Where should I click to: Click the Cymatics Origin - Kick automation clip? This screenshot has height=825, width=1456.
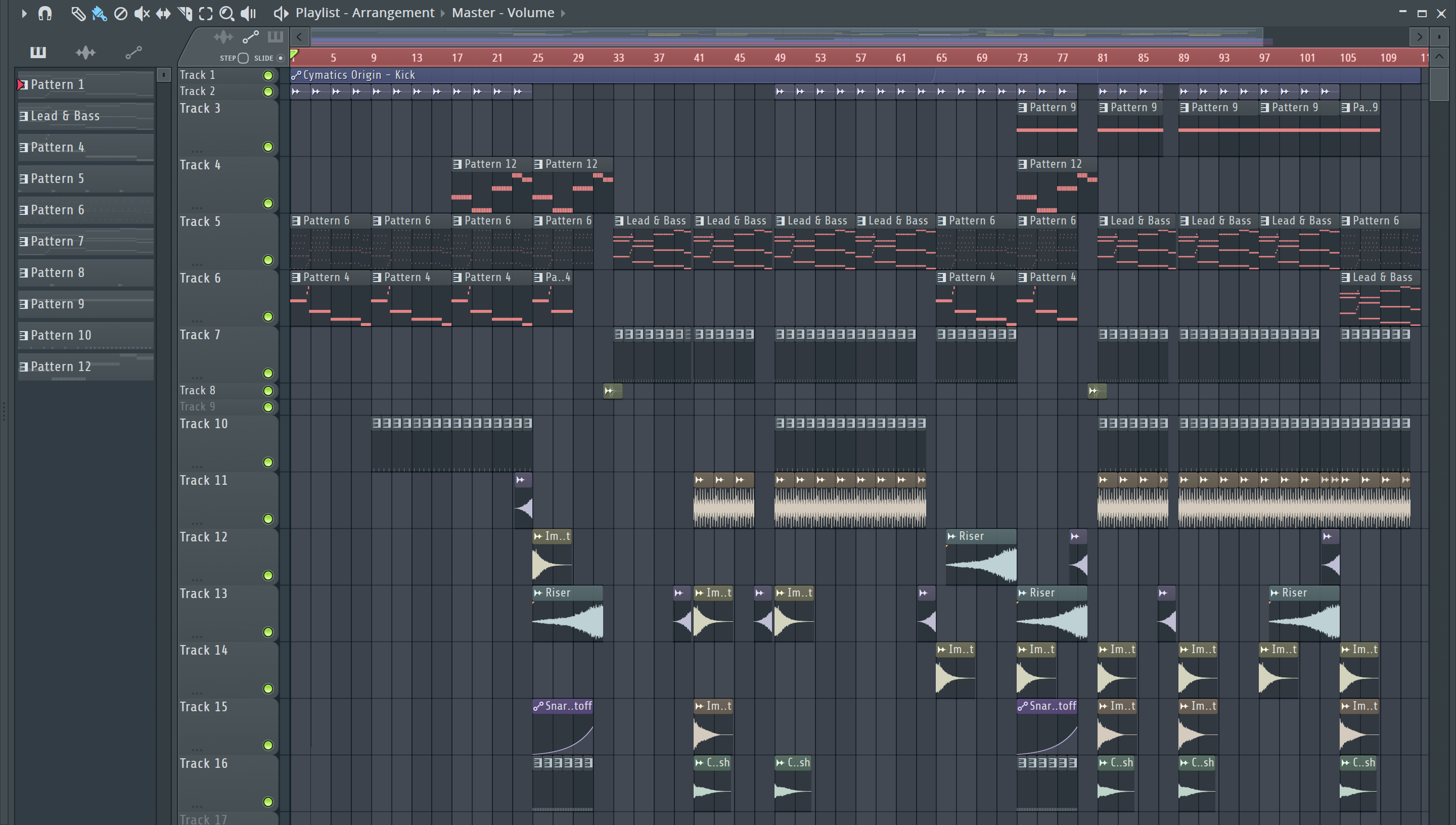coord(855,75)
